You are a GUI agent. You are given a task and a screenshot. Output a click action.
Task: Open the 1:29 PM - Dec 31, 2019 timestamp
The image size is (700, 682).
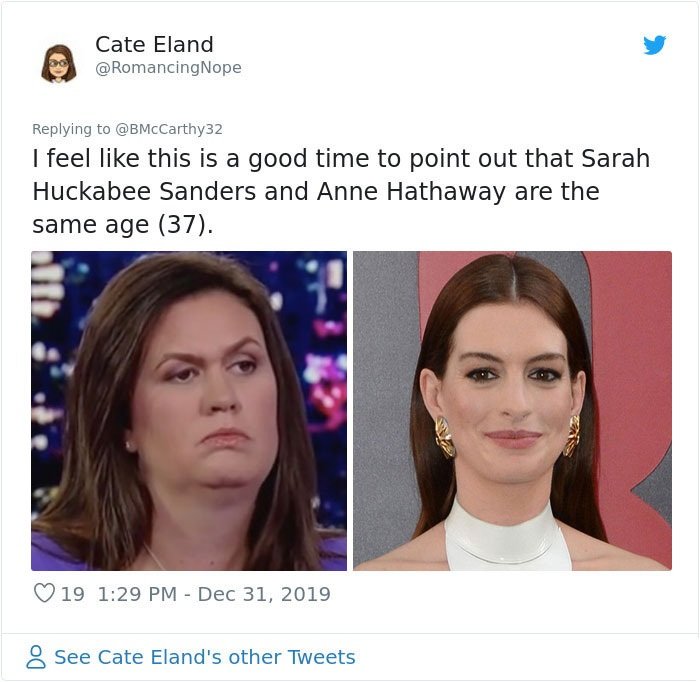click(213, 594)
